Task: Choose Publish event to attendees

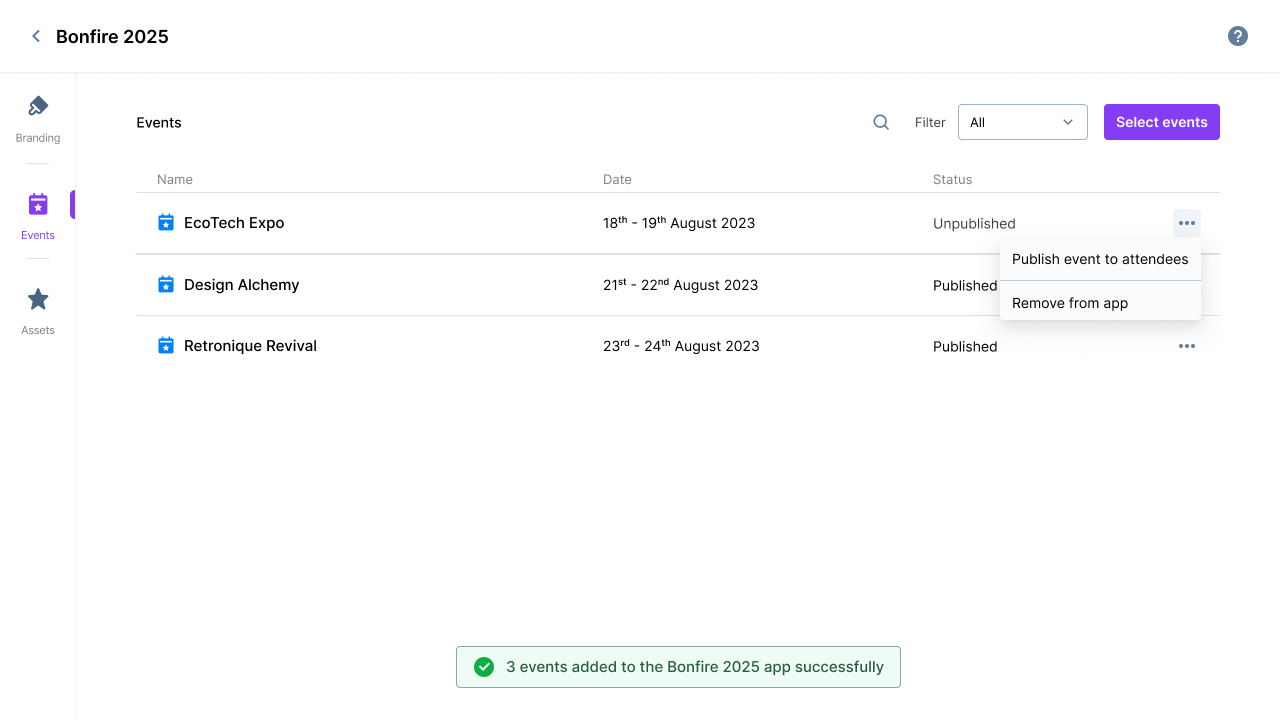Action: coord(1100,259)
